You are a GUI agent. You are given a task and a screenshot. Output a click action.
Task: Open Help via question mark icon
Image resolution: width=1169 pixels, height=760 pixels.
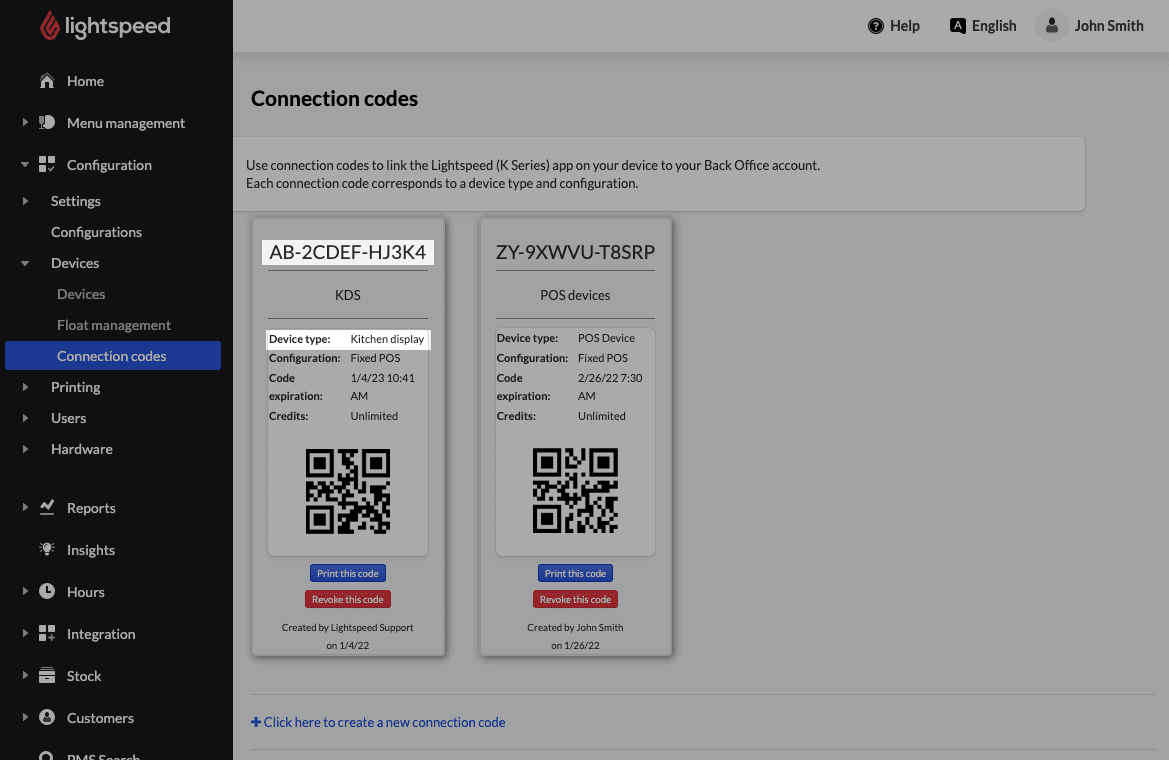point(876,26)
